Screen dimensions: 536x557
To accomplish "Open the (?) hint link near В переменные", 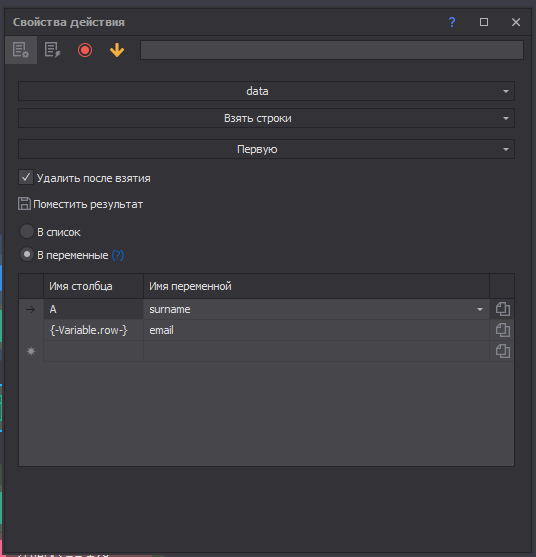I will (x=118, y=255).
